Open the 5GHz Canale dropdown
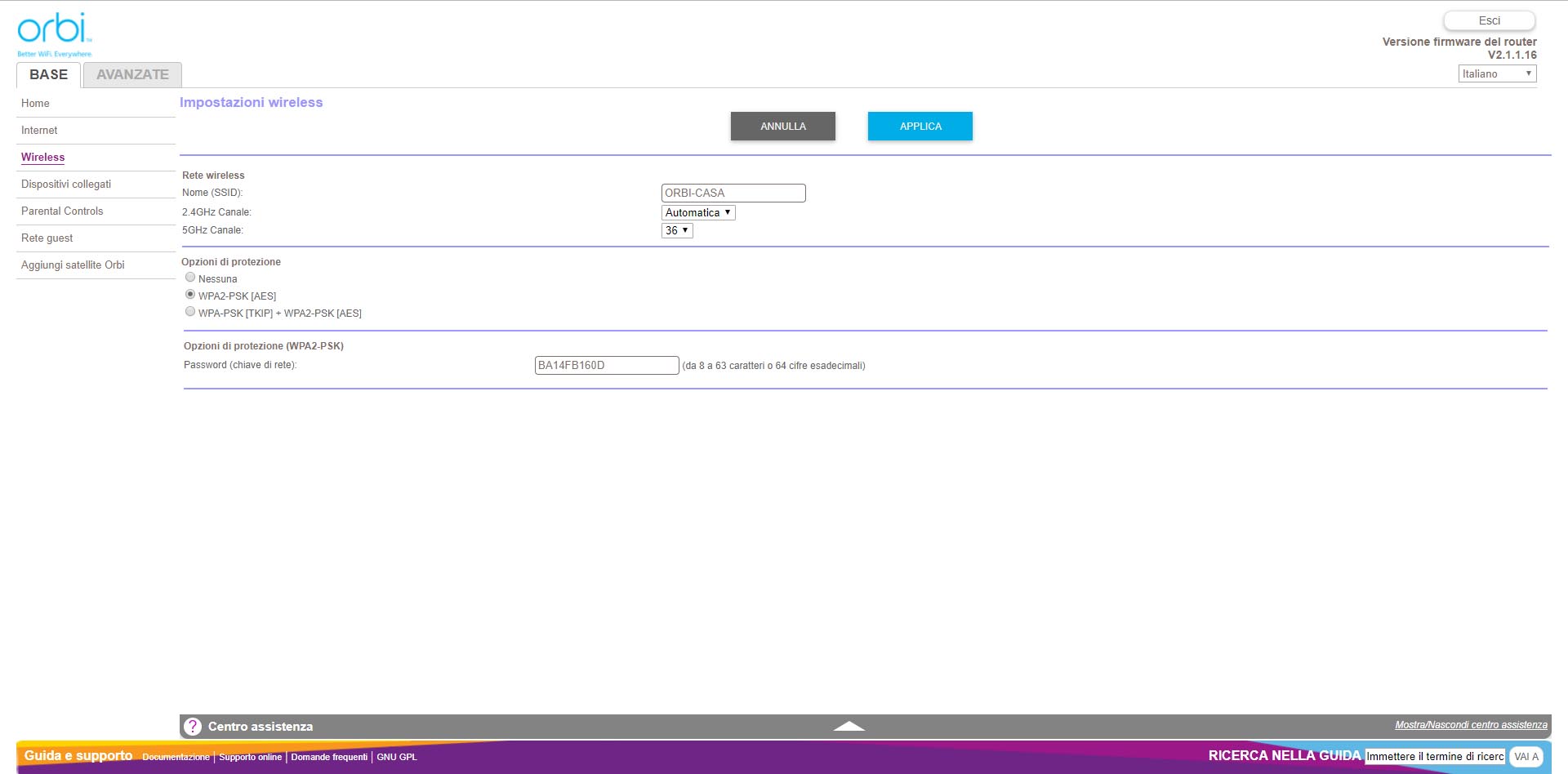This screenshot has height=774, width=1568. point(676,231)
